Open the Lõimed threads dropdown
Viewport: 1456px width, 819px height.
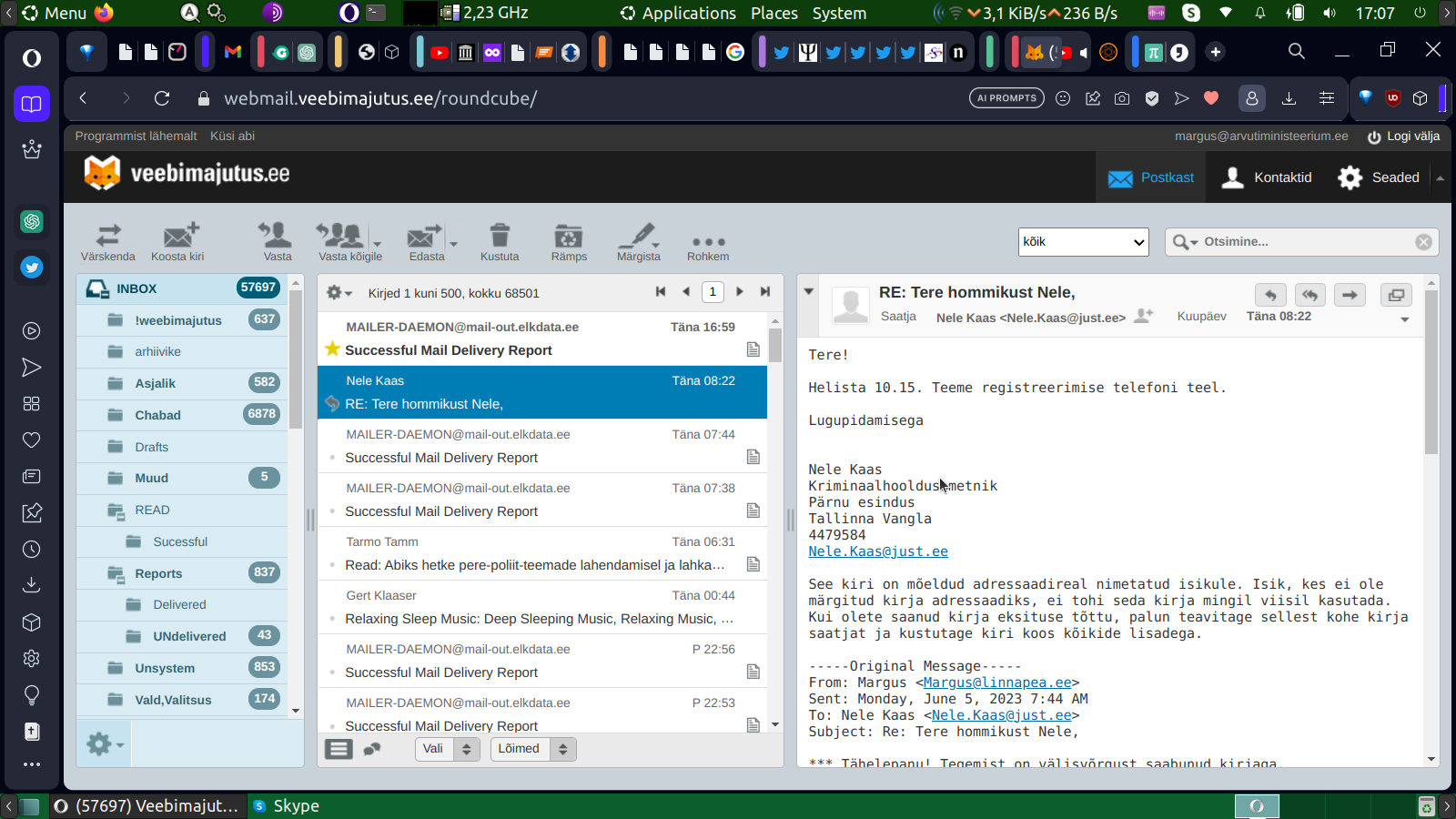[532, 749]
